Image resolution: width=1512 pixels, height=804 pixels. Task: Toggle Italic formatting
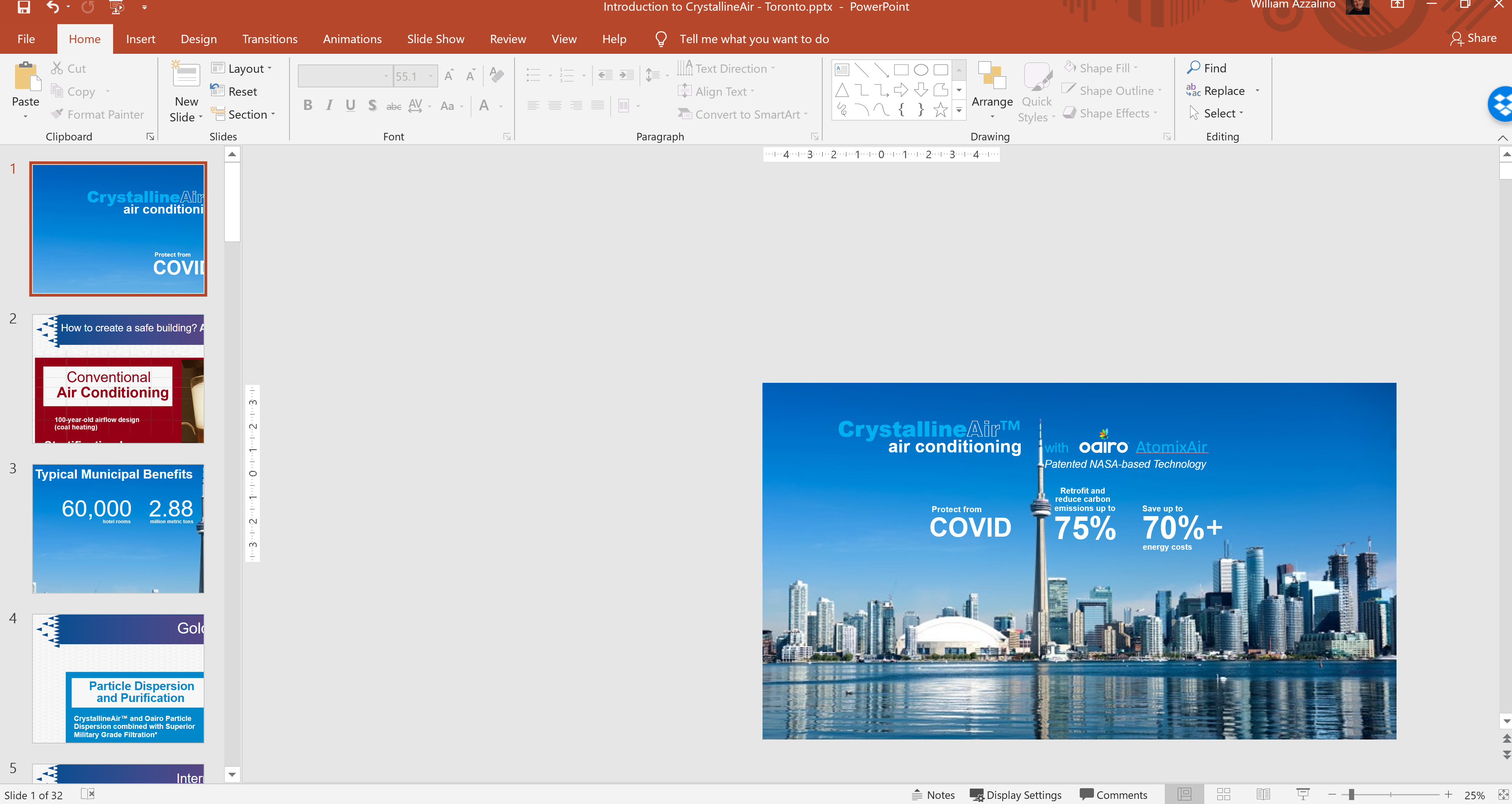click(329, 106)
